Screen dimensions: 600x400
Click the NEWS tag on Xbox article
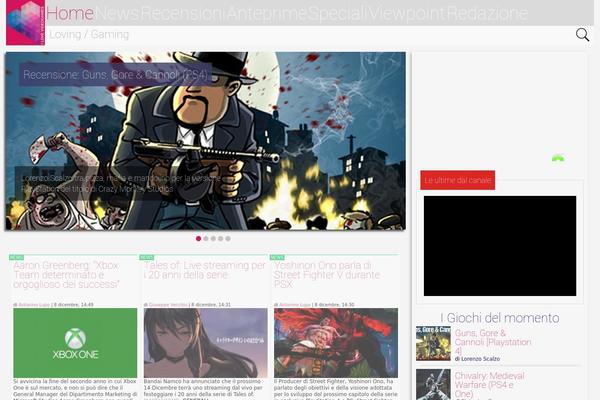[x=16, y=258]
